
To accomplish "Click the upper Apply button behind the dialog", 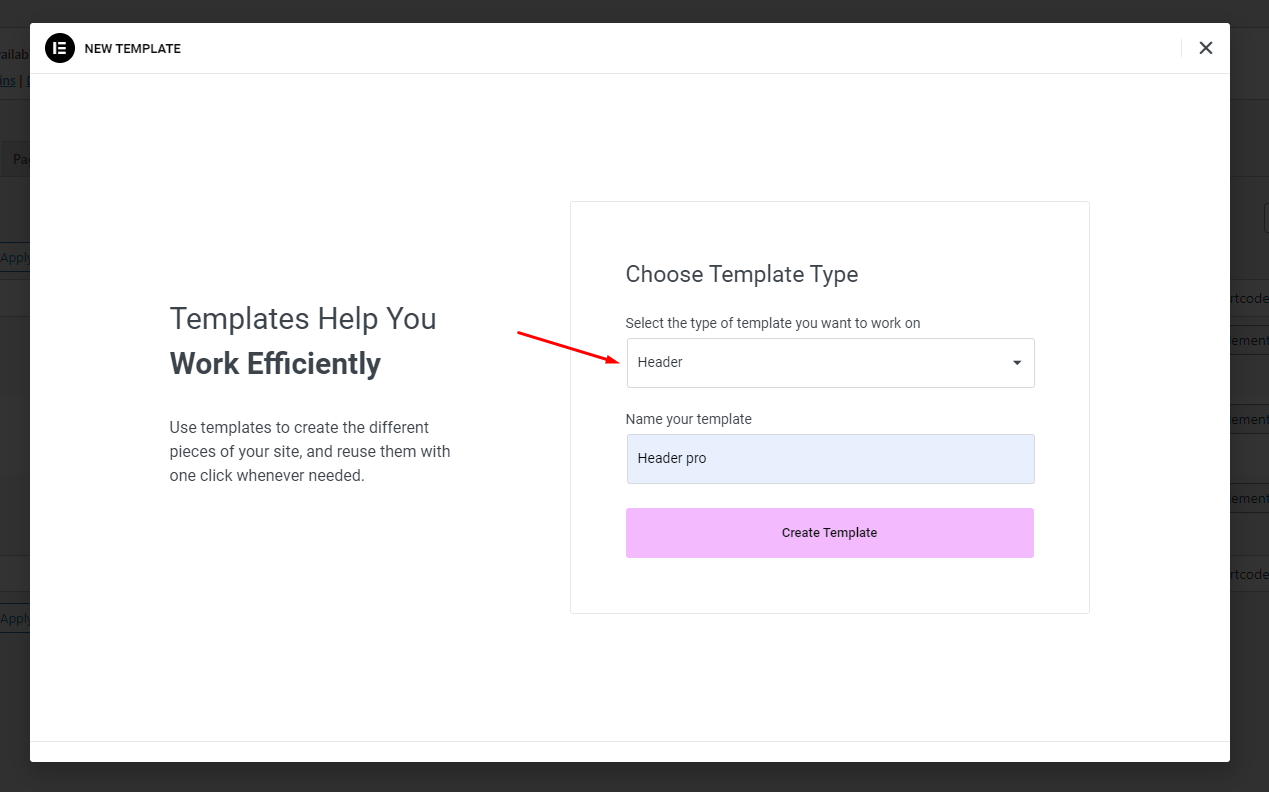I will pos(14,257).
